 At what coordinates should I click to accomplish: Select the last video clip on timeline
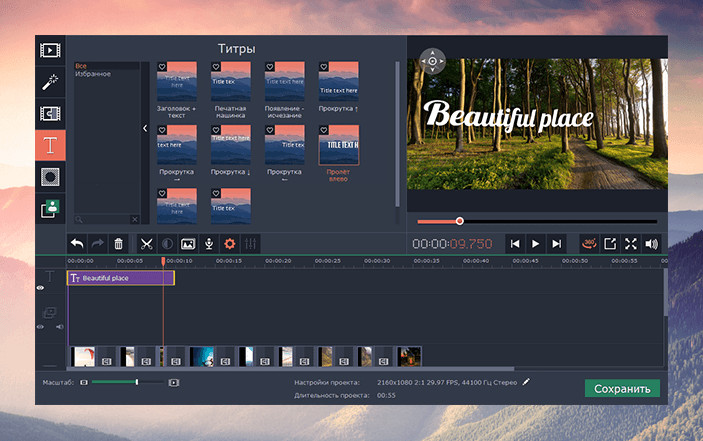click(x=409, y=357)
